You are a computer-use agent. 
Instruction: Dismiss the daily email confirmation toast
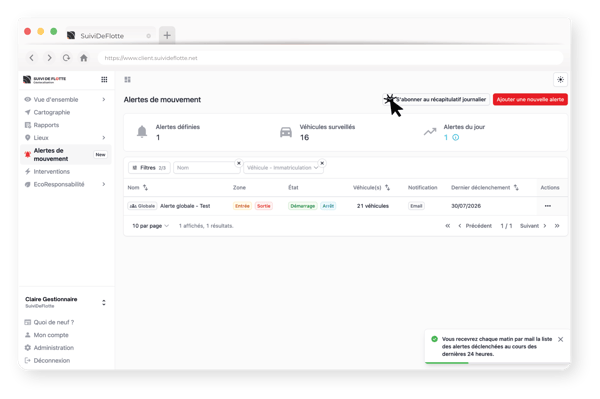click(x=561, y=339)
